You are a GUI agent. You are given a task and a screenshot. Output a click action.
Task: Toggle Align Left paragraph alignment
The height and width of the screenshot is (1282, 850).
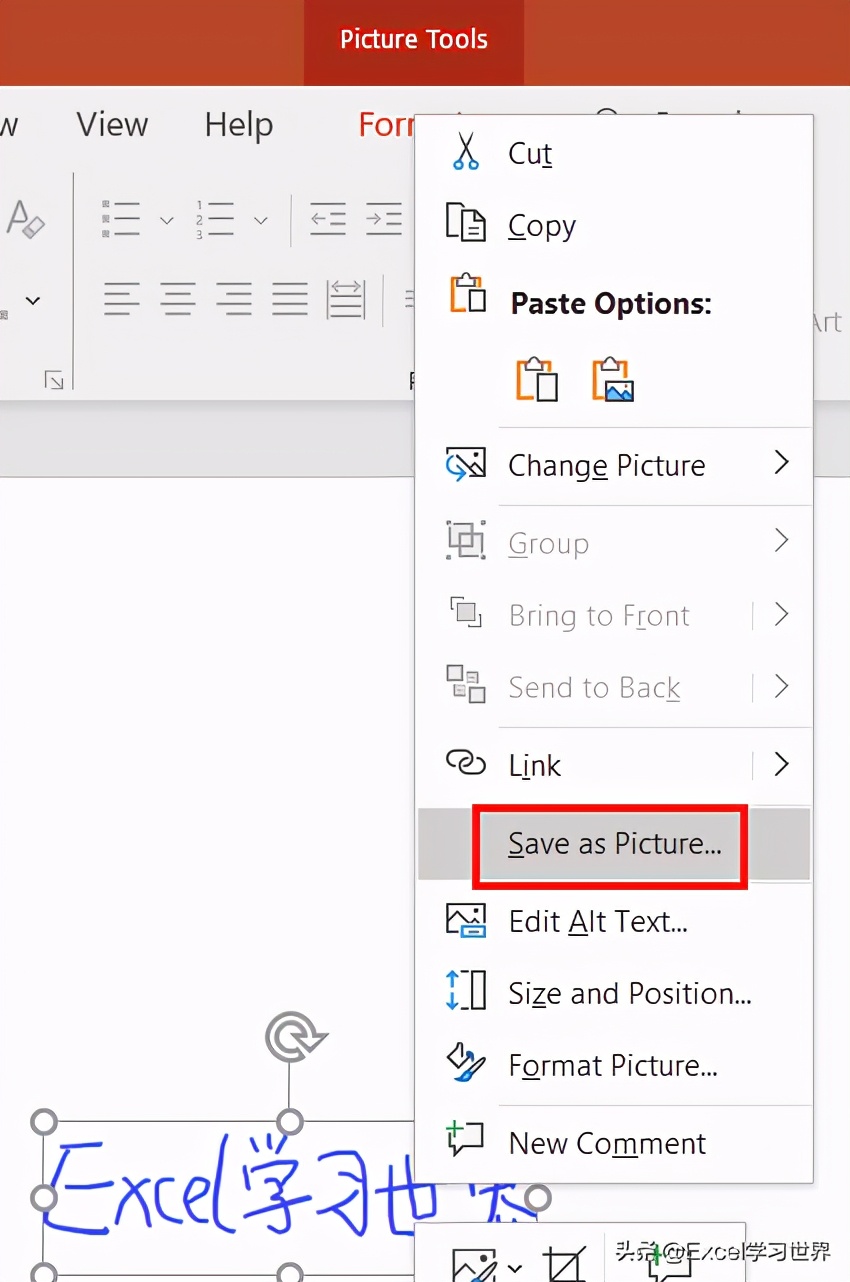pyautogui.click(x=122, y=298)
